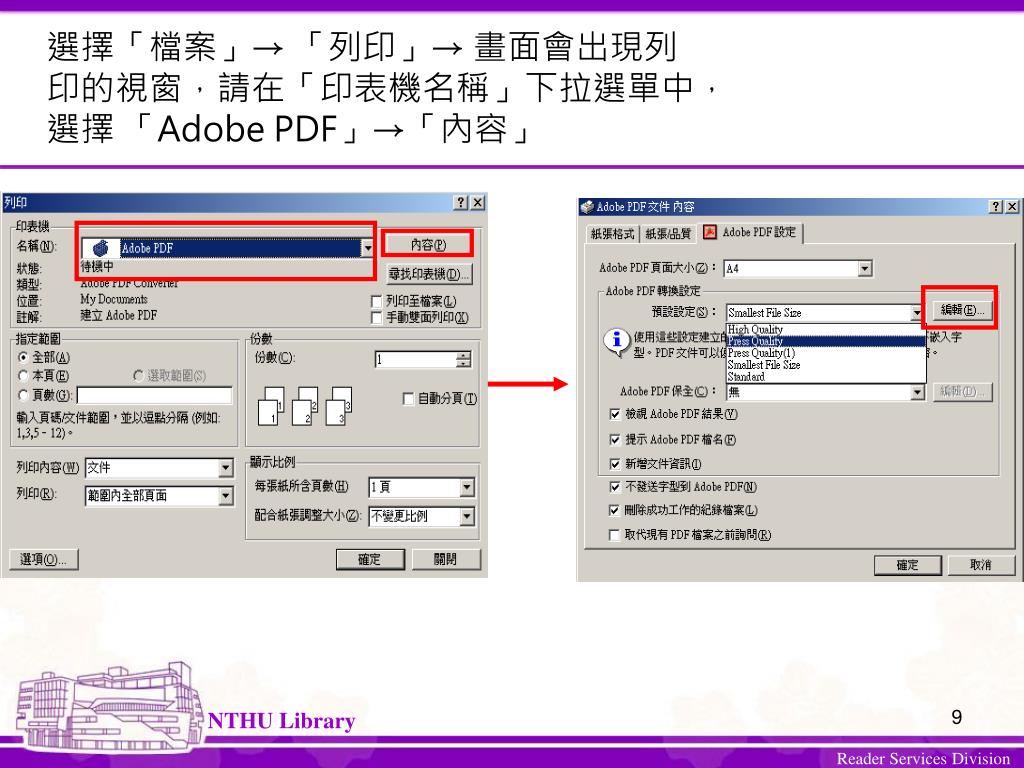Viewport: 1024px width, 768px height.
Task: Click the info icon in conversion settings
Action: coord(616,340)
